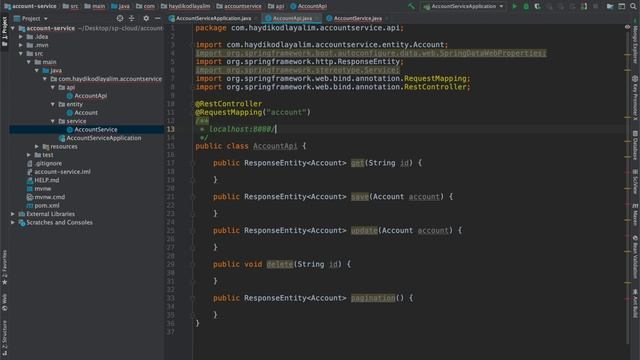The height and width of the screenshot is (360, 640).
Task: Run with coverage using the shield icon
Action: (x=538, y=6)
